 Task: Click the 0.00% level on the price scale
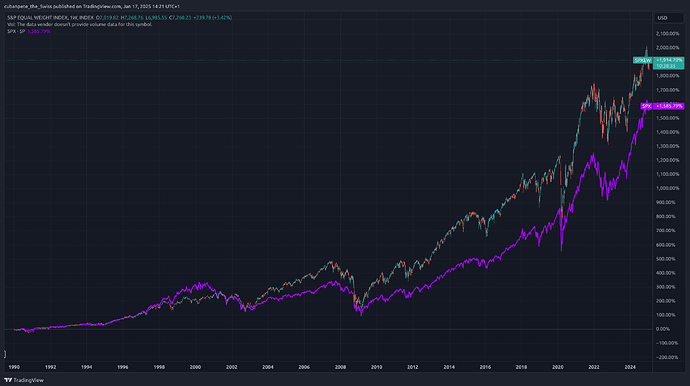[x=663, y=329]
